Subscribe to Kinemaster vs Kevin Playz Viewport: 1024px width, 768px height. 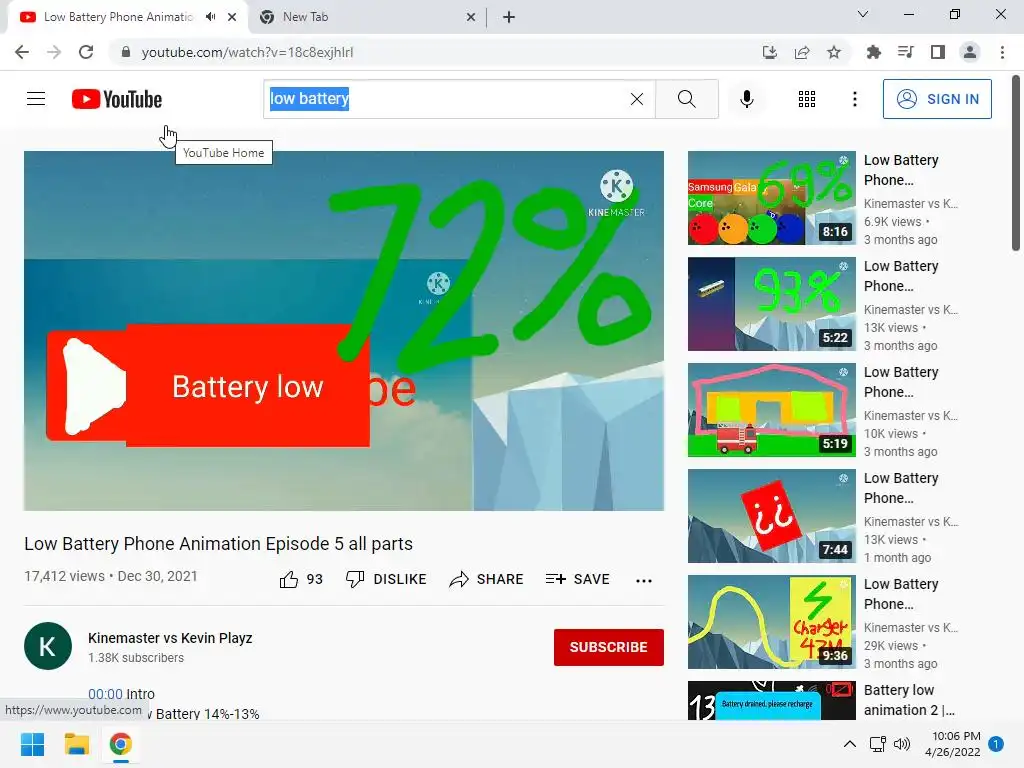pyautogui.click(x=609, y=647)
